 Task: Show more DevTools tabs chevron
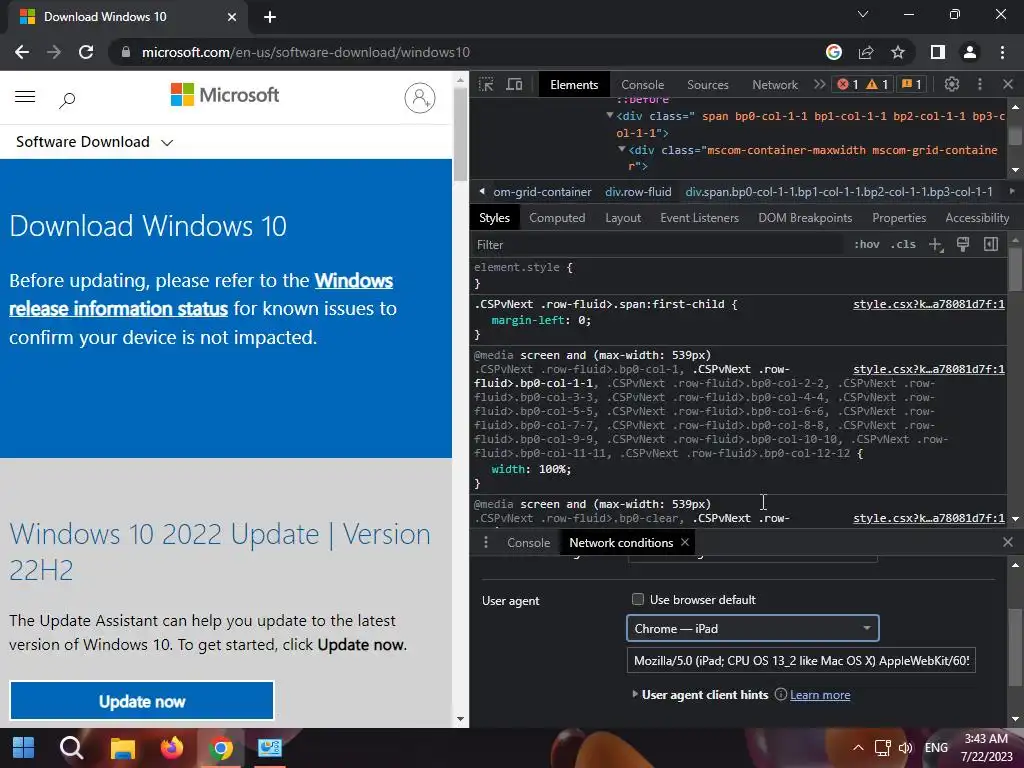819,84
